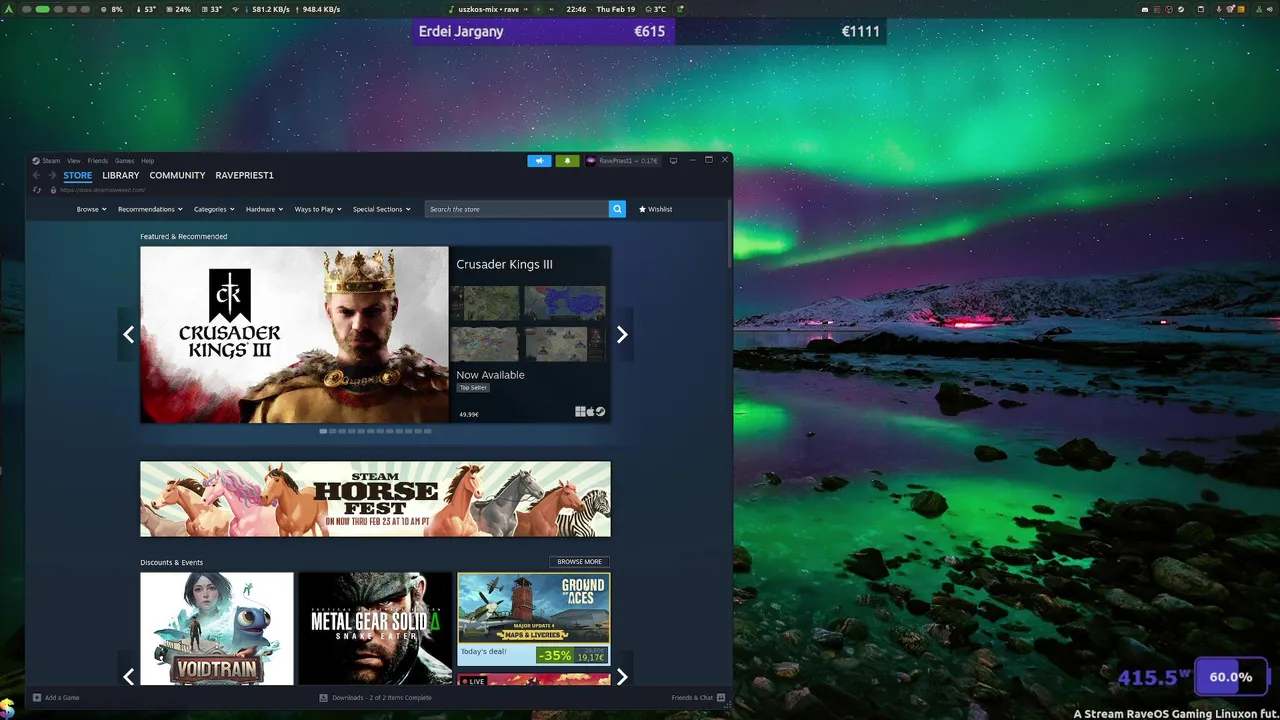
Task: Go to previous Discounts & Events page
Action: 128,677
